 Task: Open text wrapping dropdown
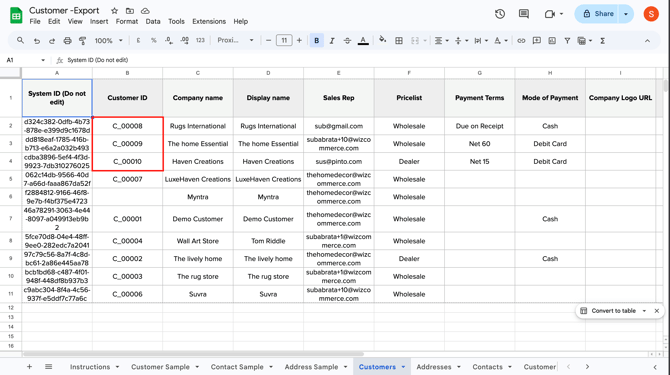coord(481,41)
